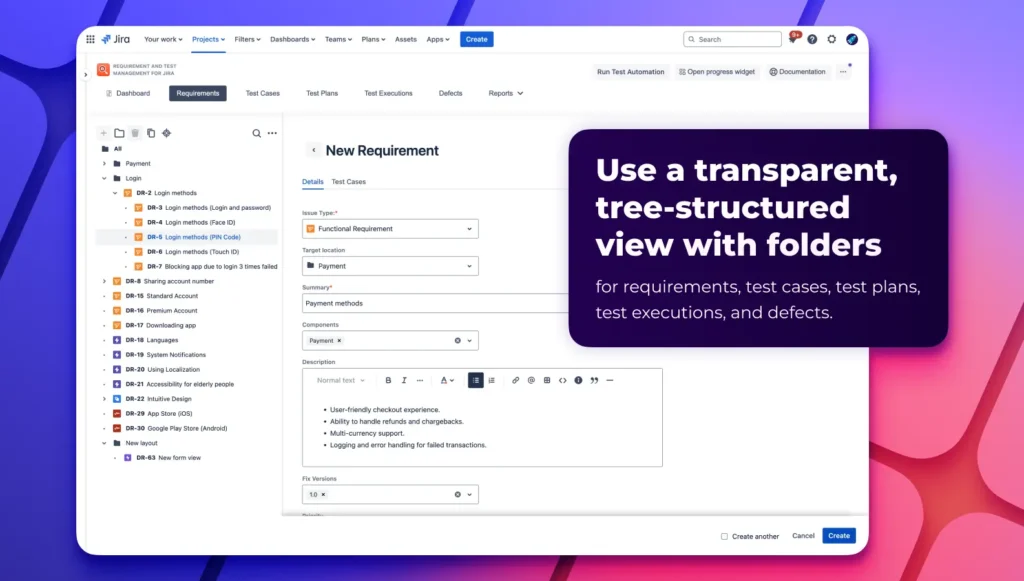Open the user profile avatar
Screen dimensions: 1024x581
coord(852,39)
